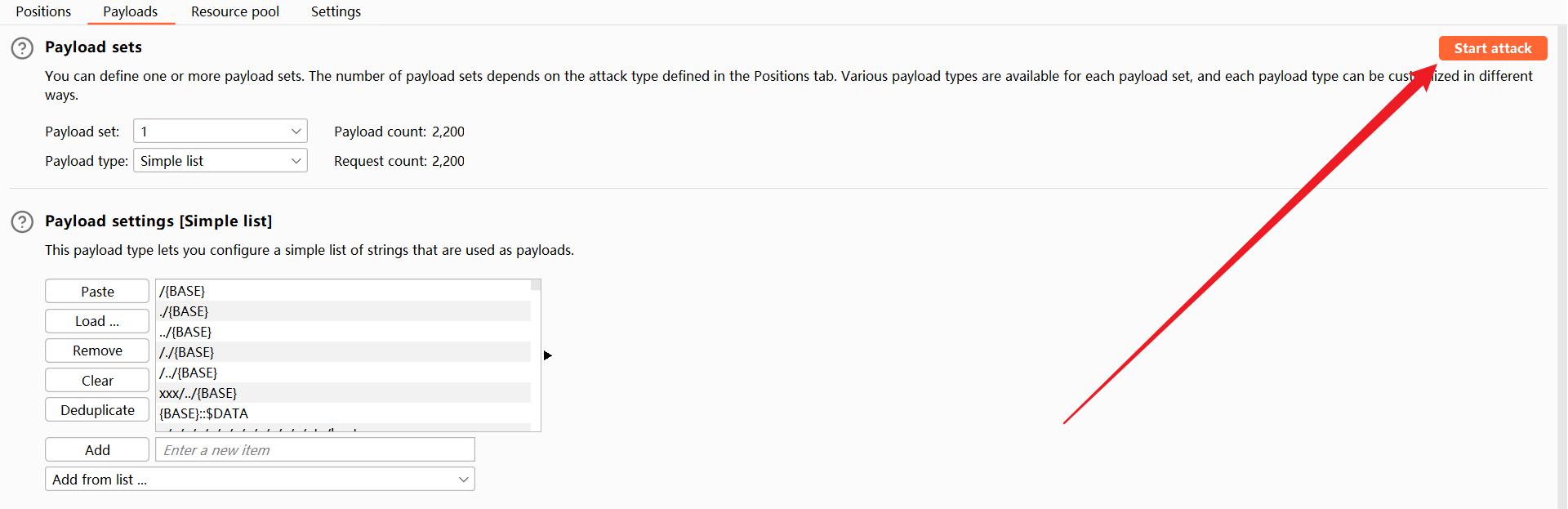Click the Paste button

click(x=97, y=292)
